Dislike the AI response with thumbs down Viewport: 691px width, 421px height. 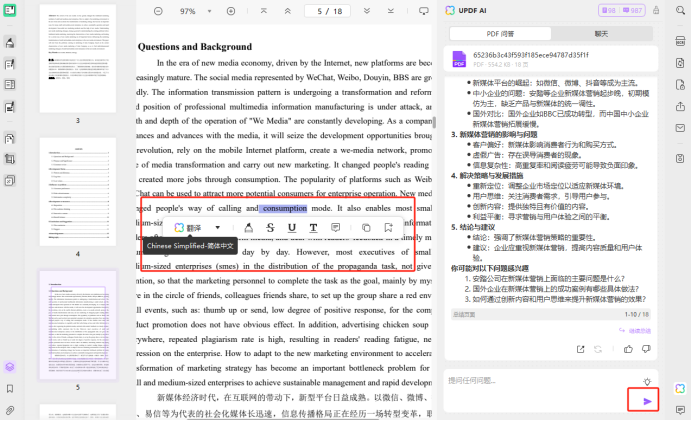click(x=646, y=349)
